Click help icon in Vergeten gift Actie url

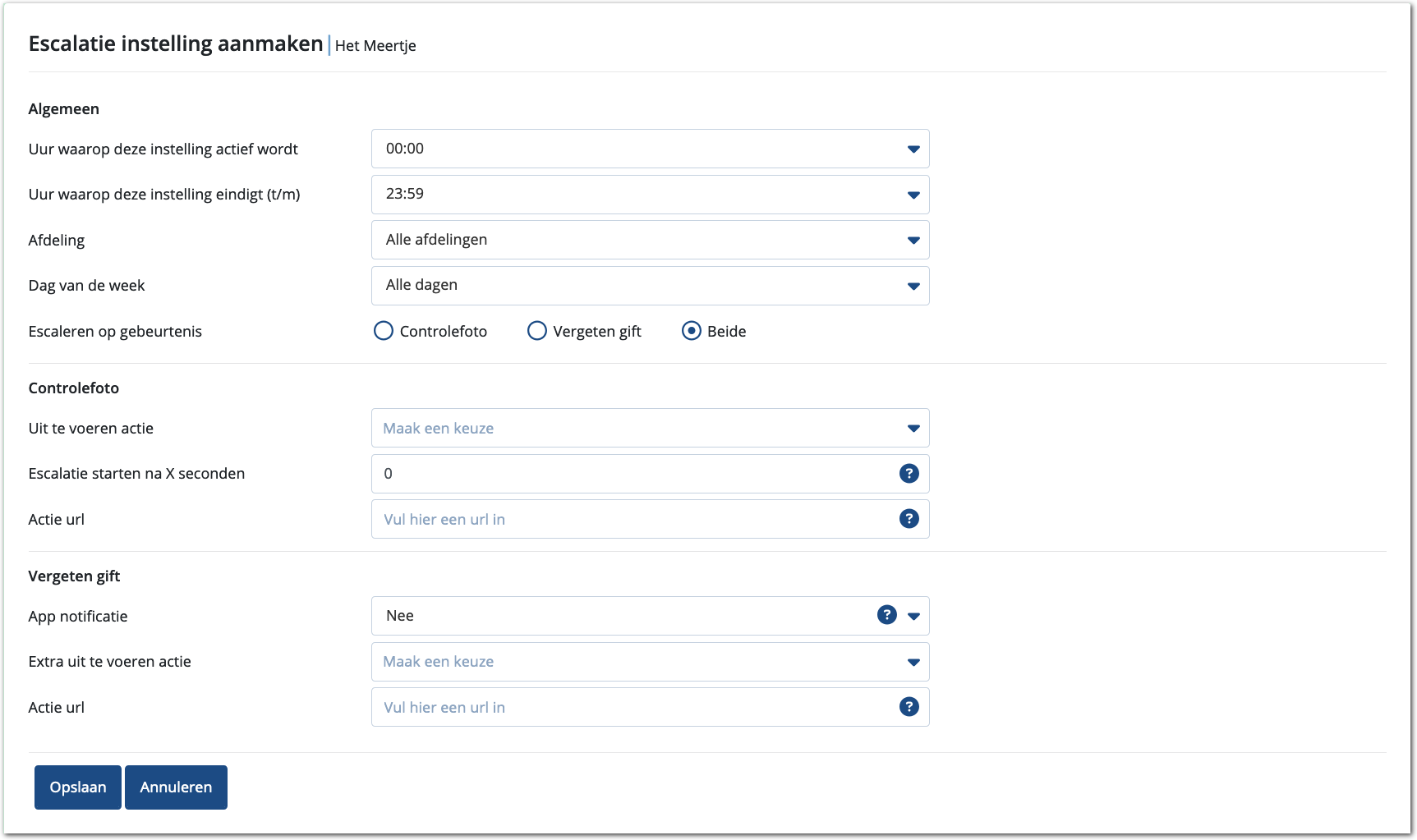tap(909, 707)
